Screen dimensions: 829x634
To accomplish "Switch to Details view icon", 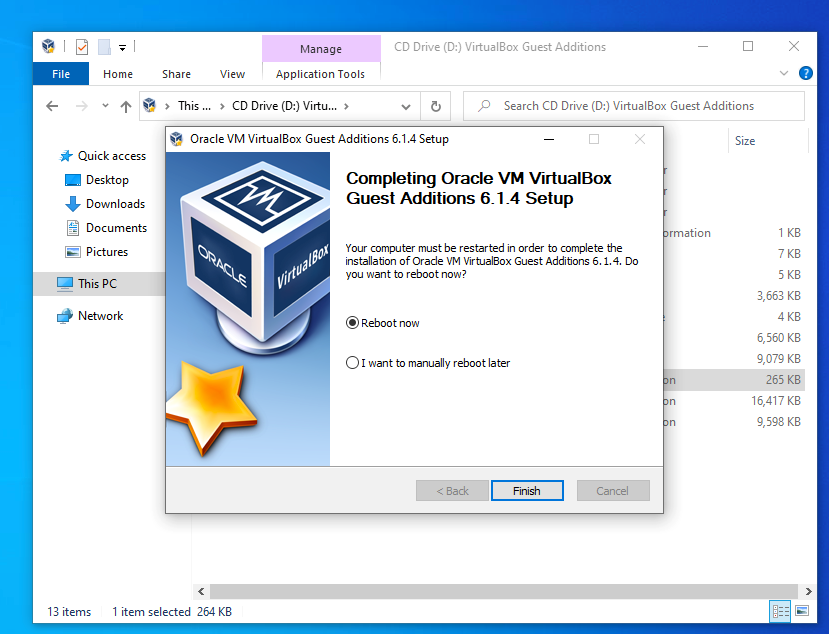I will point(780,611).
